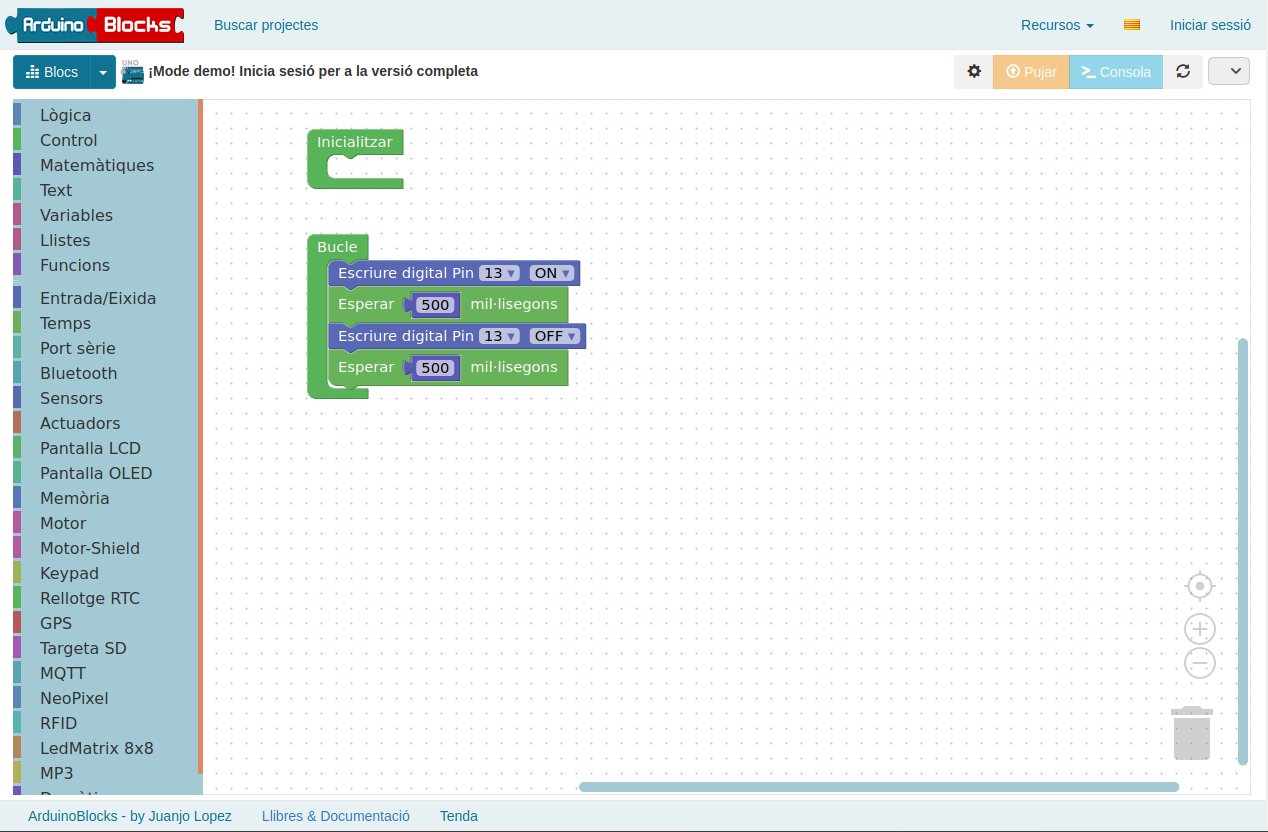
Task: Expand the Blocs button dropdown caret
Action: 103,72
